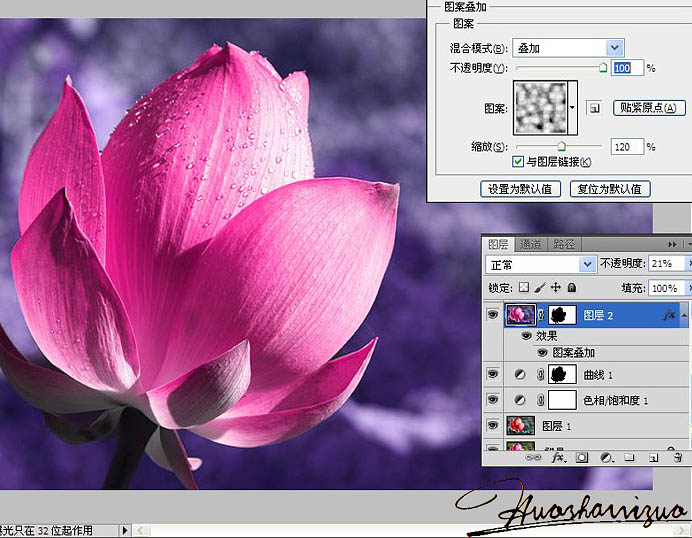692x538 pixels.
Task: Click the new adjustment layer icon
Action: click(x=606, y=457)
